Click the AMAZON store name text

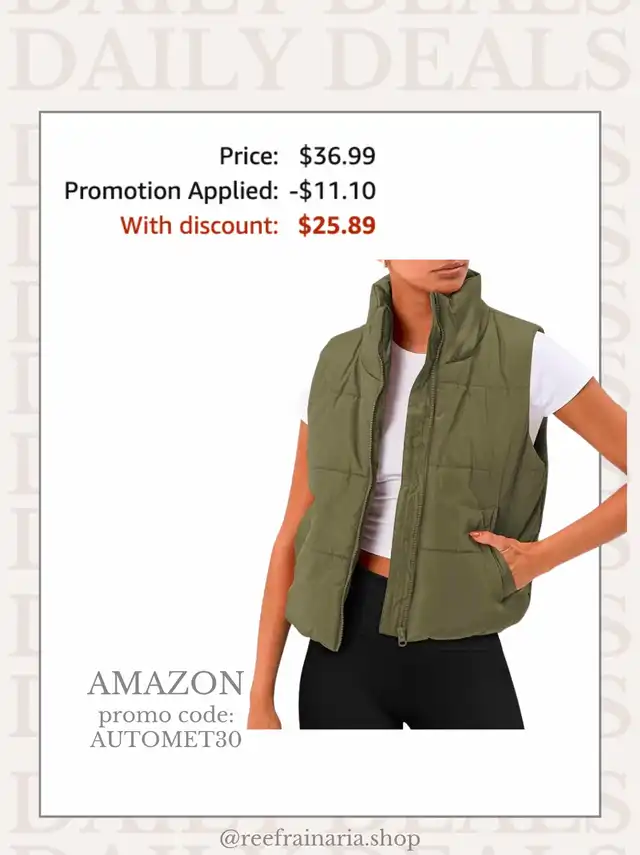click(x=166, y=683)
